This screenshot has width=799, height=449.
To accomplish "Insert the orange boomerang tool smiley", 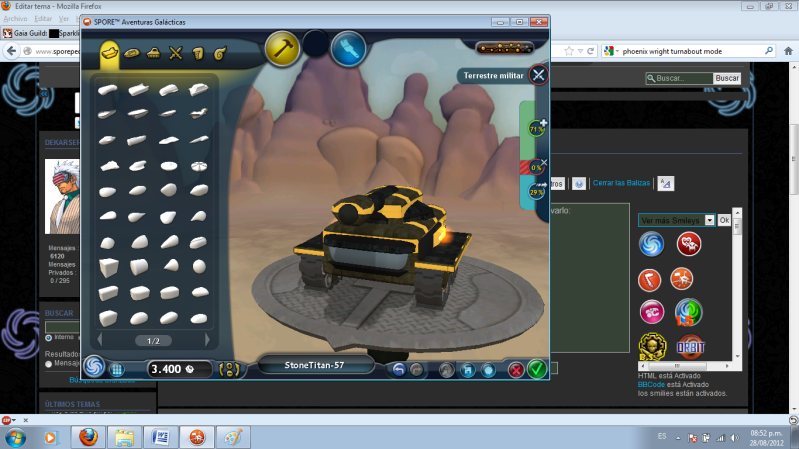I will click(x=650, y=280).
